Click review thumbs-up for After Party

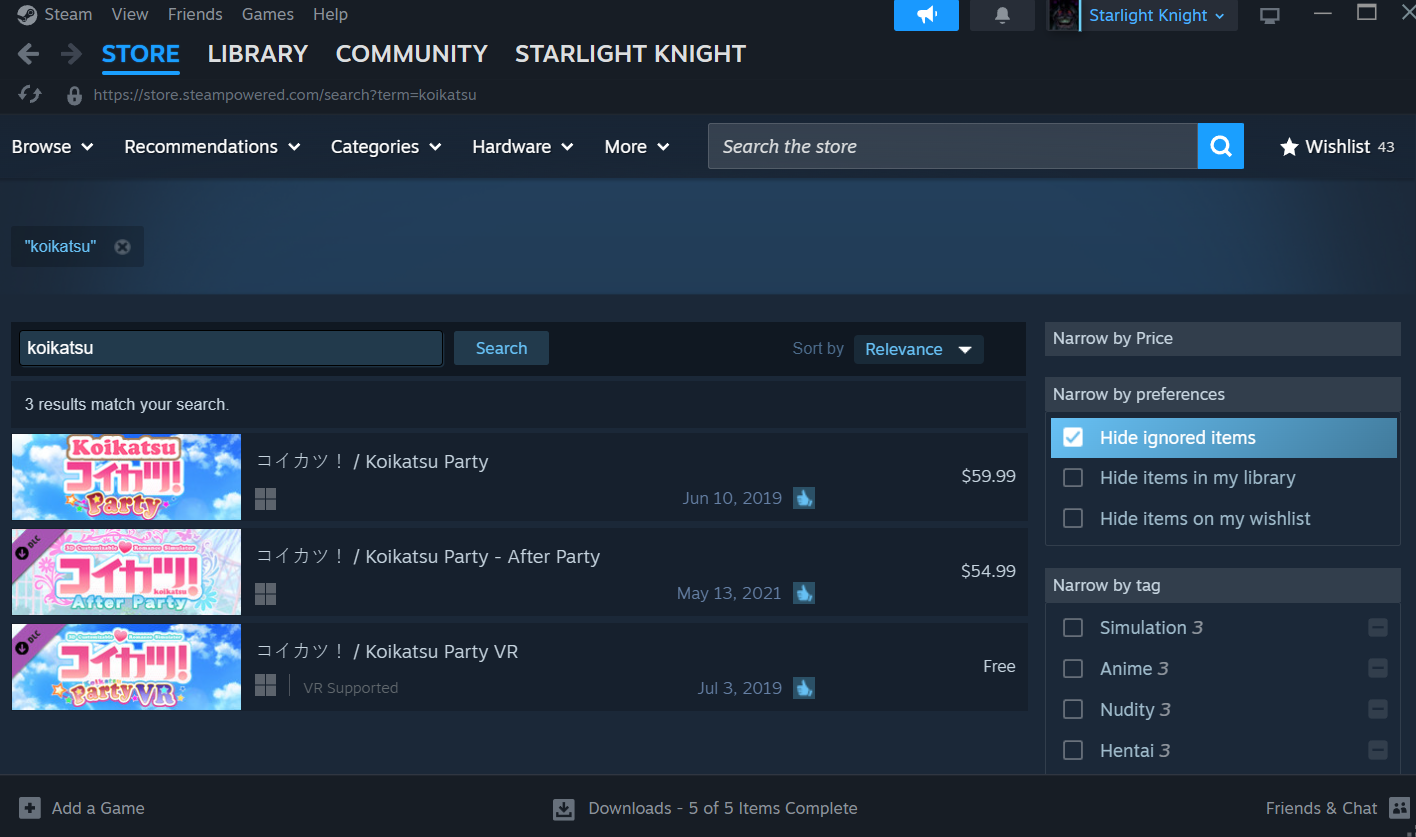click(804, 593)
